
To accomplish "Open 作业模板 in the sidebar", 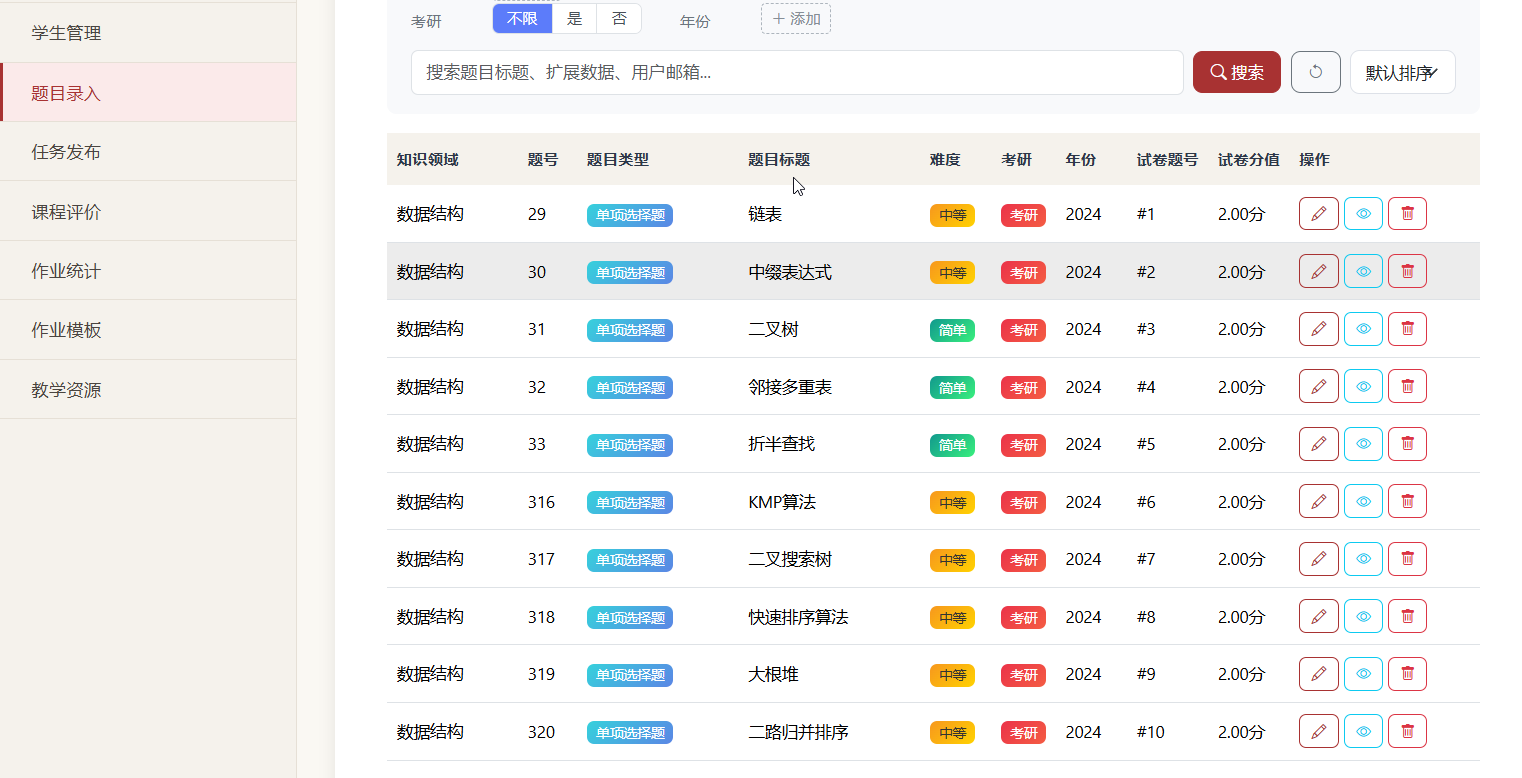I will 148,330.
